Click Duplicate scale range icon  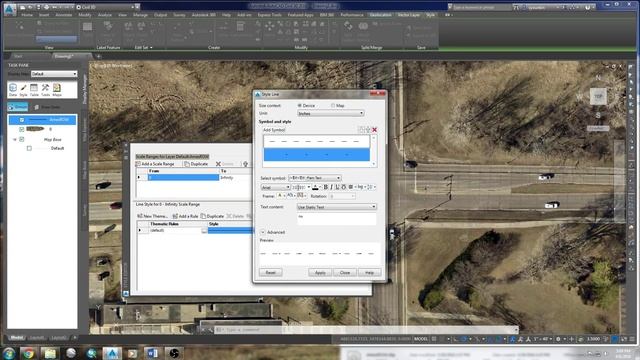[x=187, y=164]
